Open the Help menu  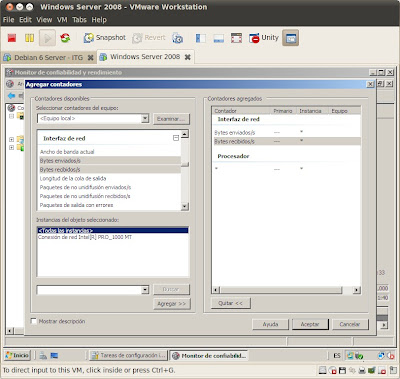(x=99, y=20)
